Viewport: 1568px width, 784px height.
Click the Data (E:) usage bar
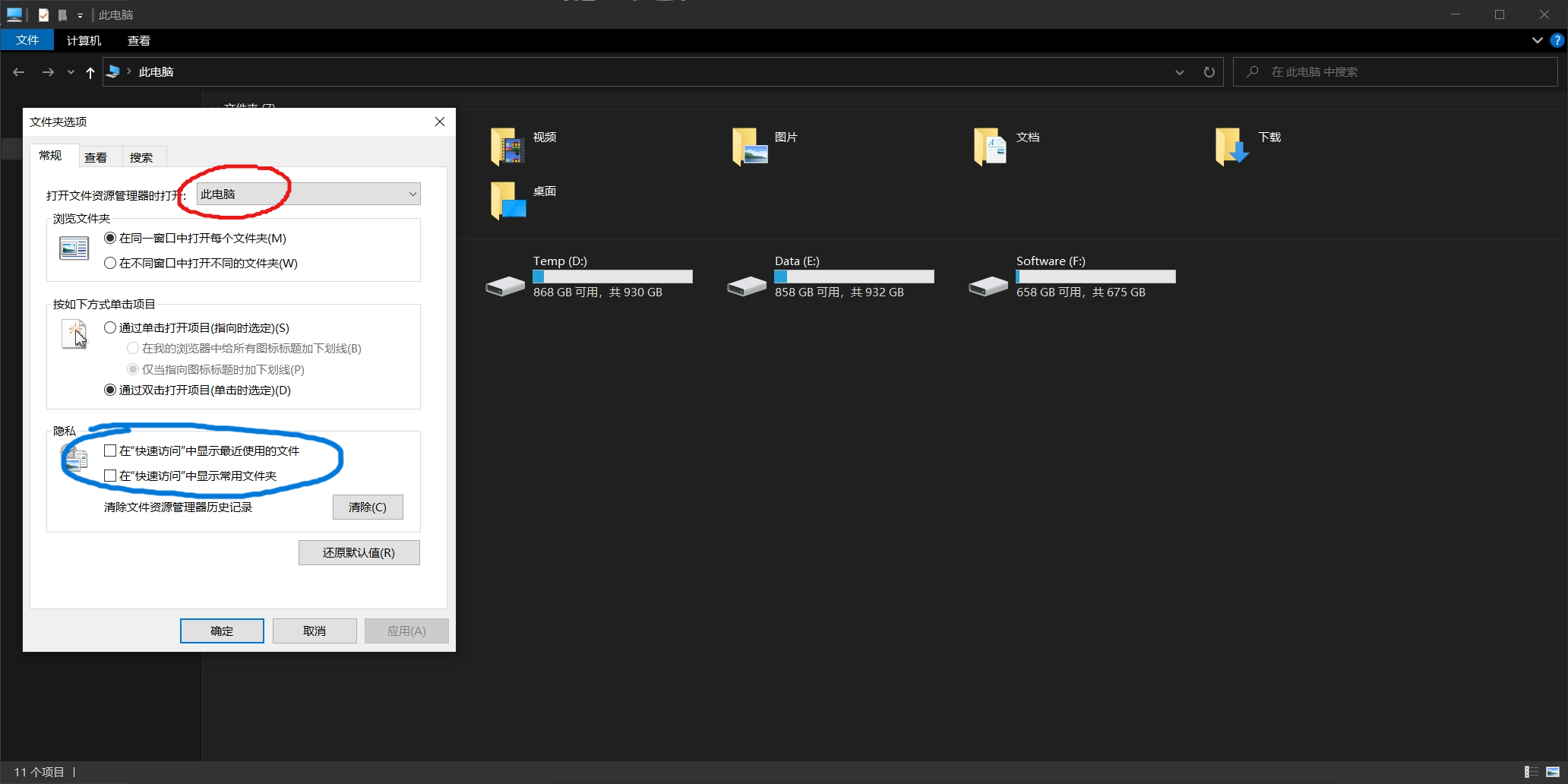coord(854,277)
